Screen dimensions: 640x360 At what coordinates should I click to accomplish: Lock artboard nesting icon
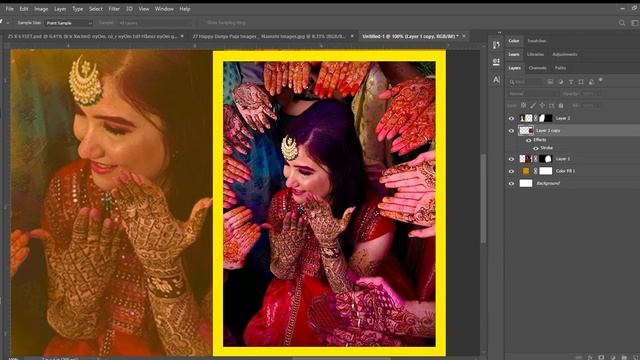551,105
